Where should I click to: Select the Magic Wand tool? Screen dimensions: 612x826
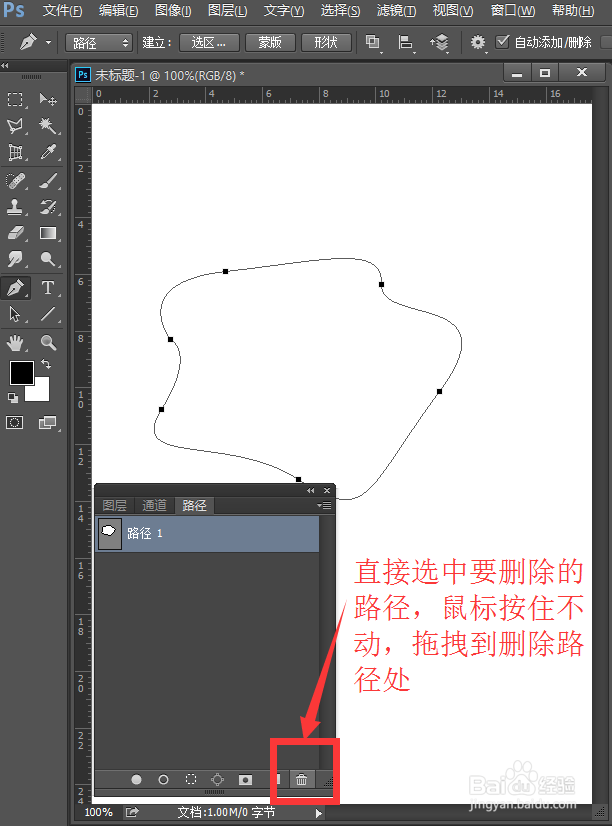click(x=48, y=126)
